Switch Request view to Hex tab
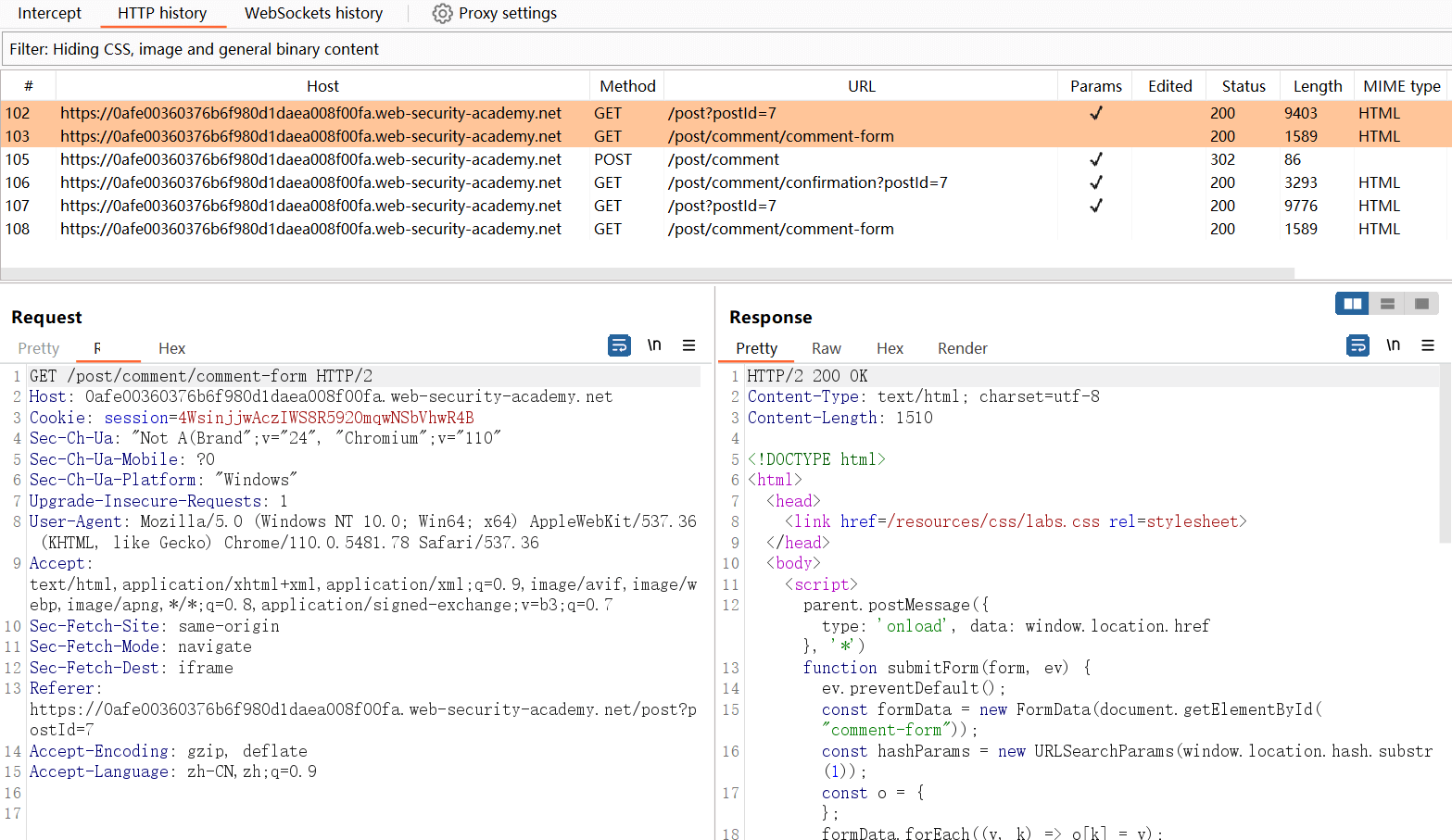 [x=171, y=348]
